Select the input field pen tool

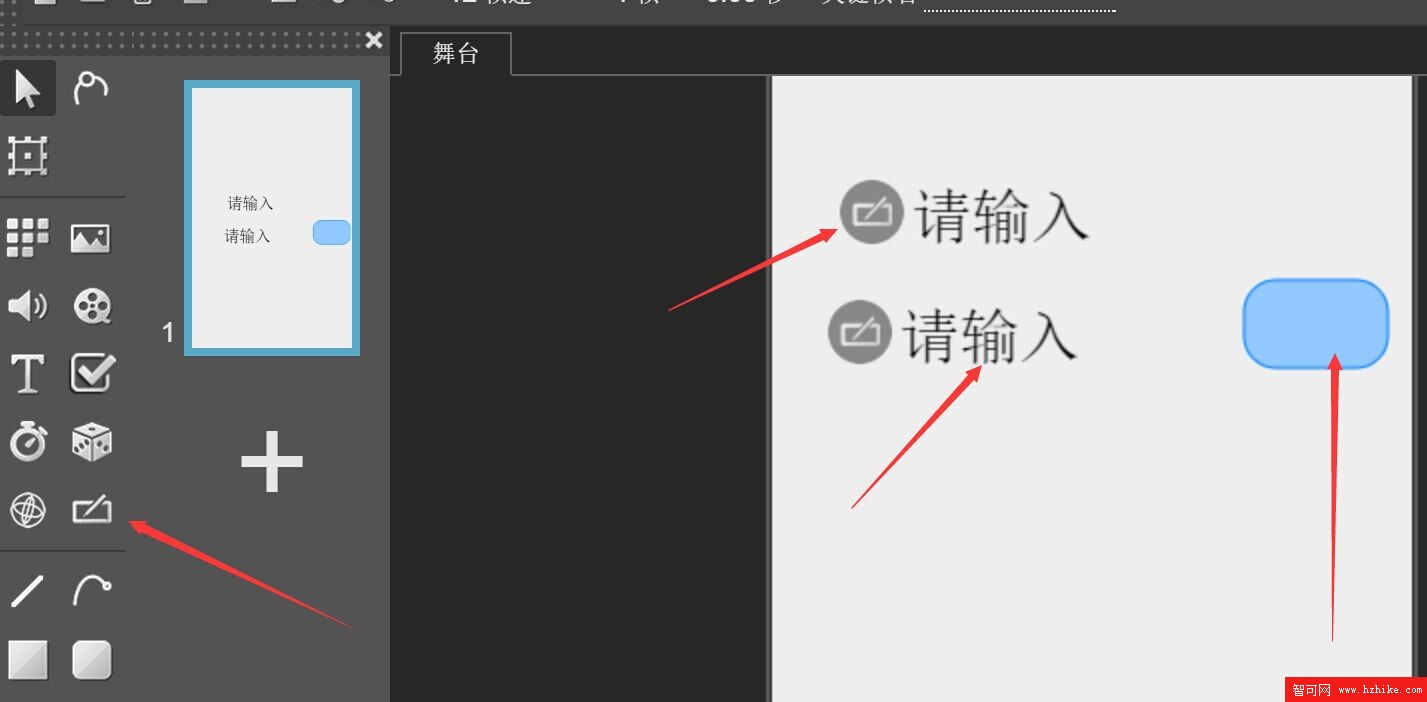click(91, 509)
